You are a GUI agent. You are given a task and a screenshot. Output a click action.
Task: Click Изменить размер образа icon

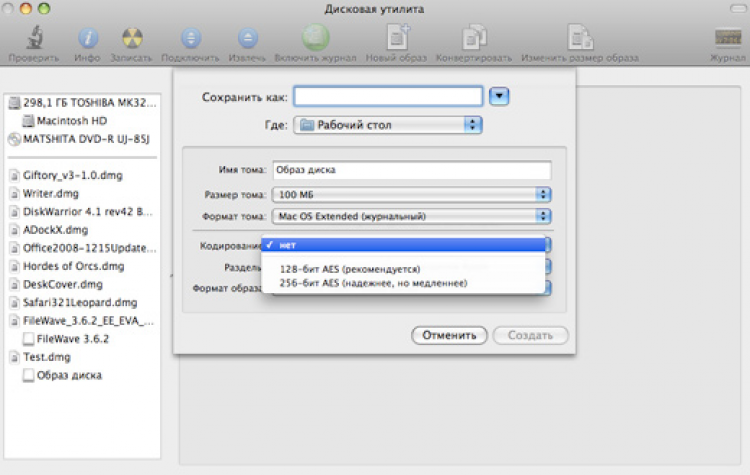pos(580,37)
